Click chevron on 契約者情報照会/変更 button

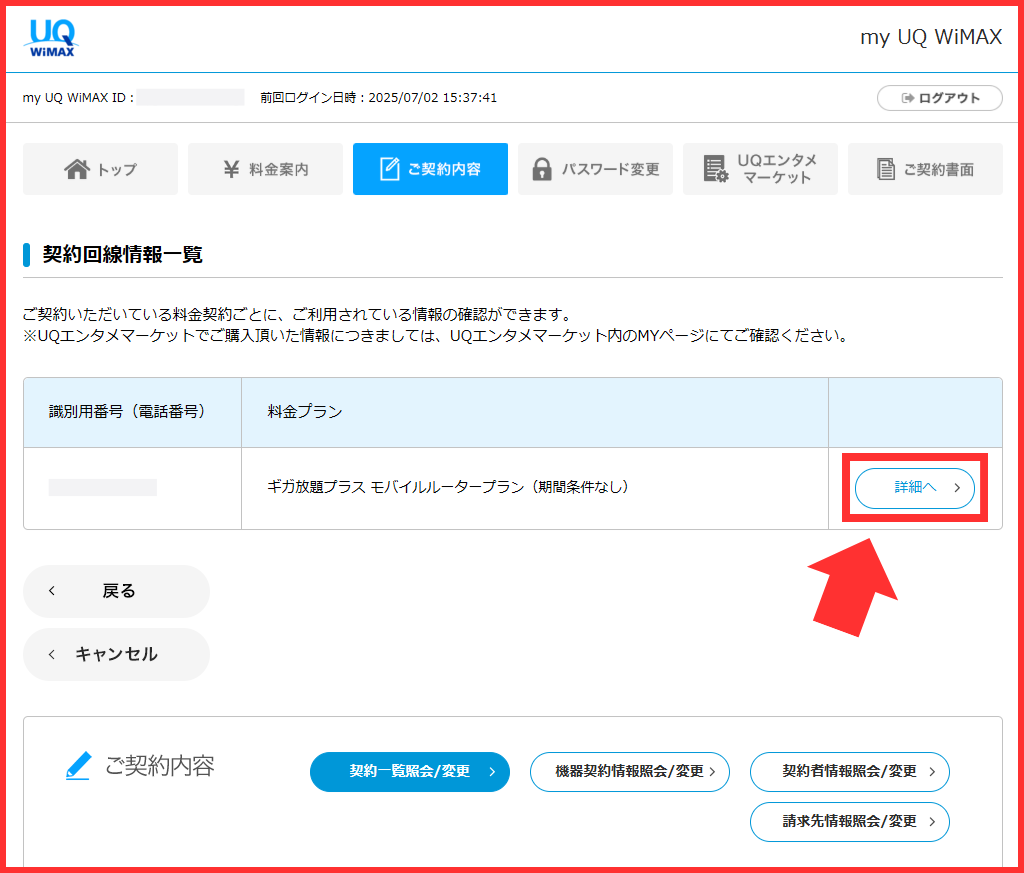coord(932,772)
